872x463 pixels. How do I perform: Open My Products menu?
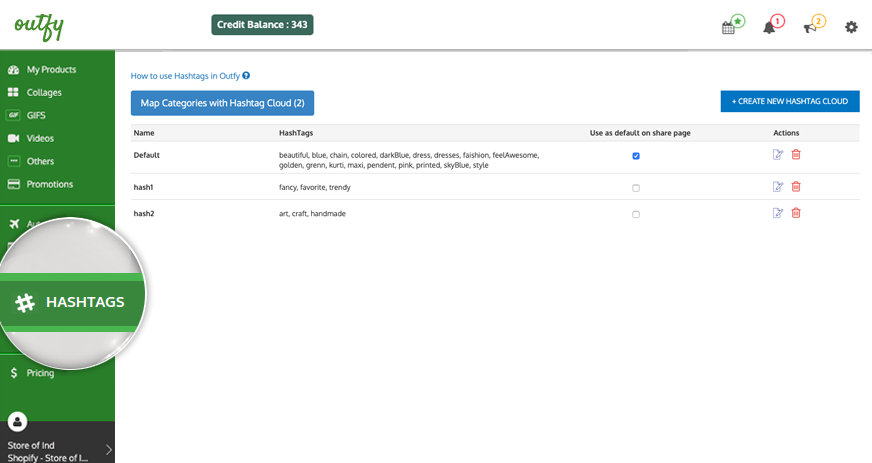(51, 69)
